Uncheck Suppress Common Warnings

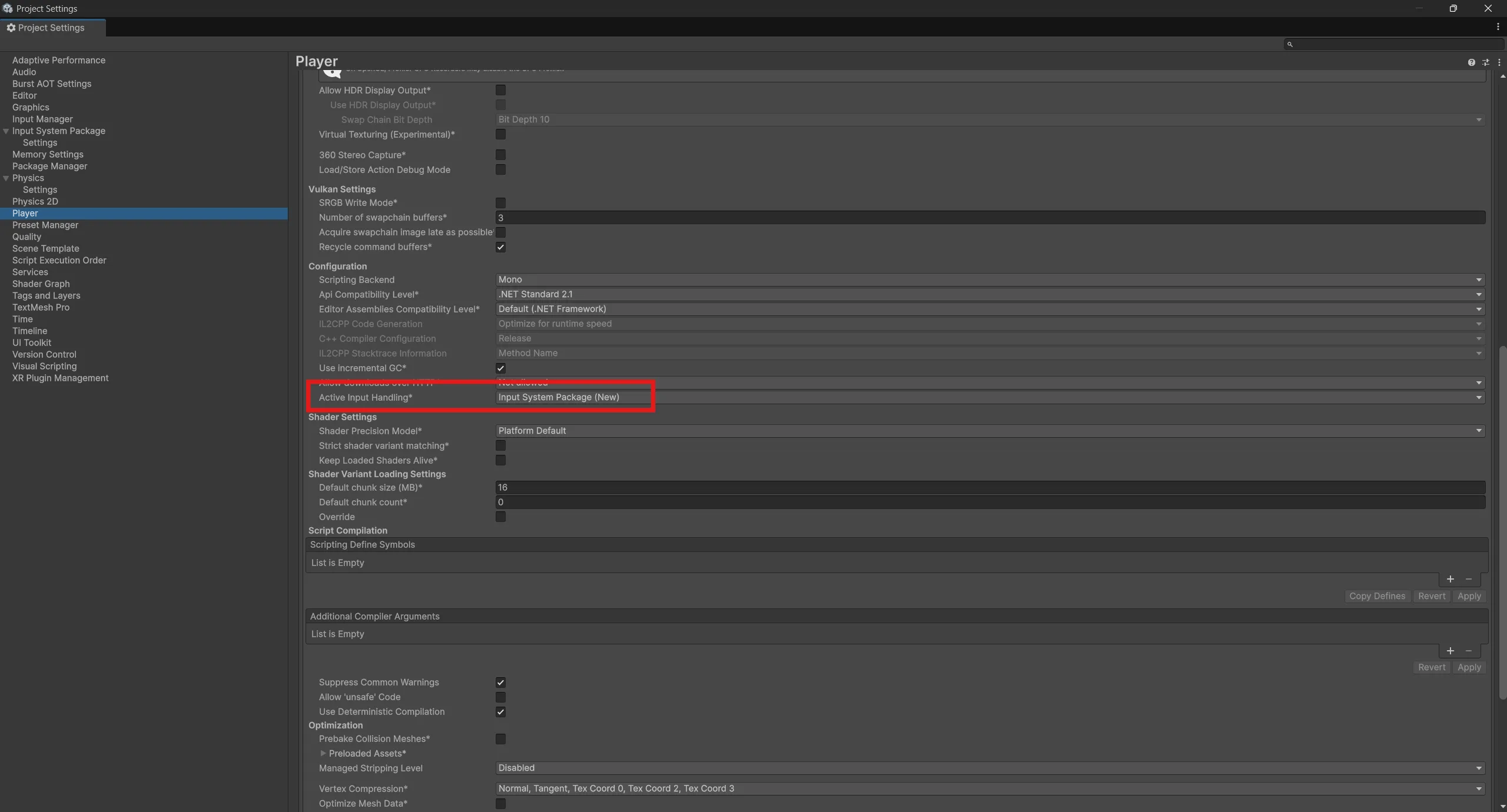pyautogui.click(x=500, y=683)
